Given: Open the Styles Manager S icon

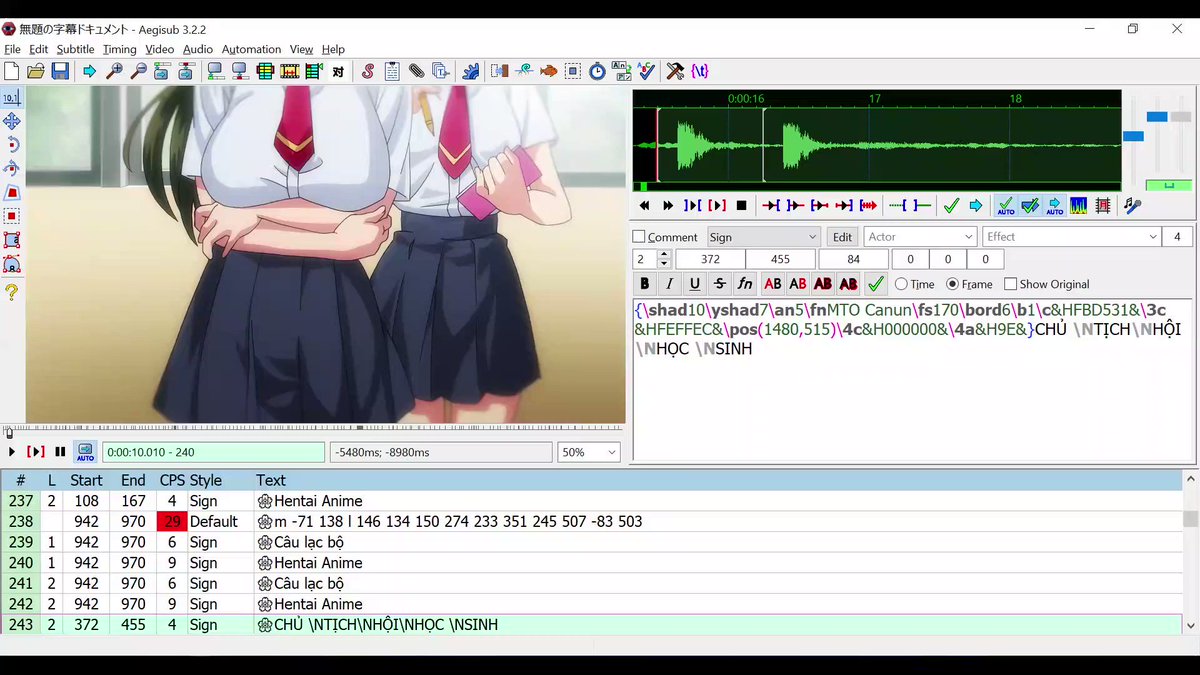Looking at the screenshot, I should [368, 71].
